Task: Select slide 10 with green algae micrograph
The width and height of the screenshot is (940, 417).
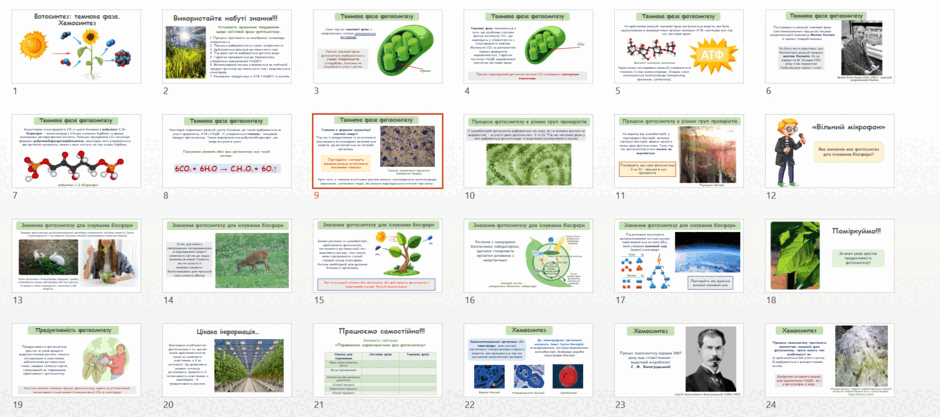Action: [528, 151]
